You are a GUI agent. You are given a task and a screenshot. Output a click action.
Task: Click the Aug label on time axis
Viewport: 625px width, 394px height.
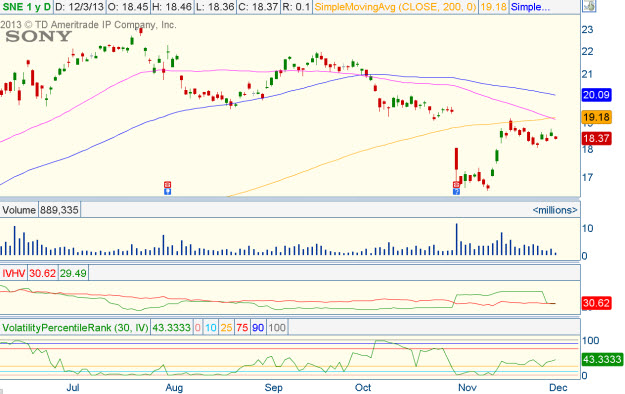(174, 387)
